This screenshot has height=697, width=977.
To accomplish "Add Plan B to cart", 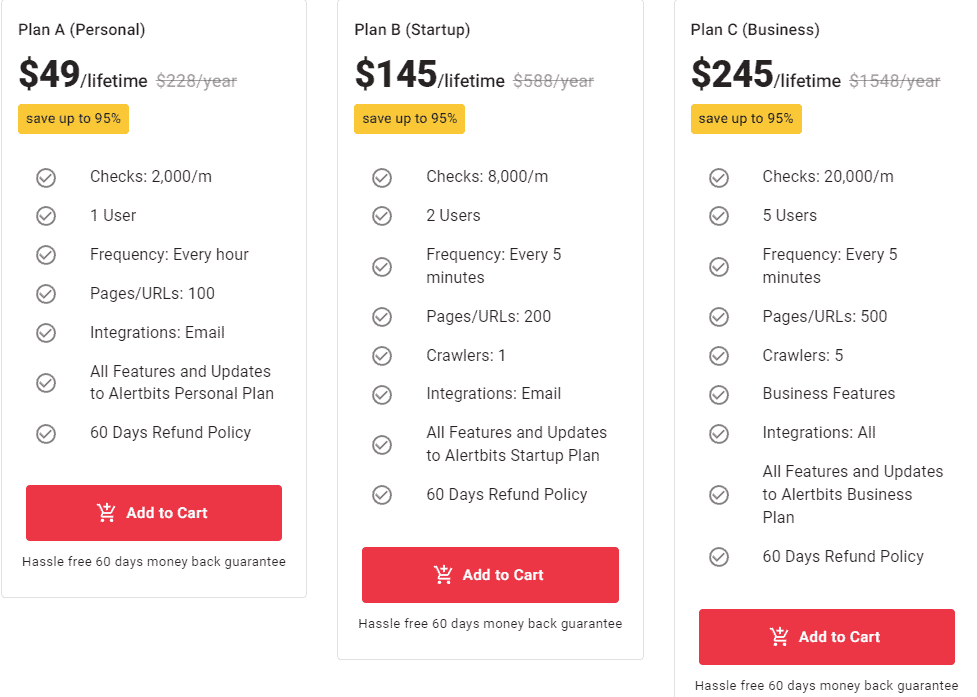I will tap(490, 575).
